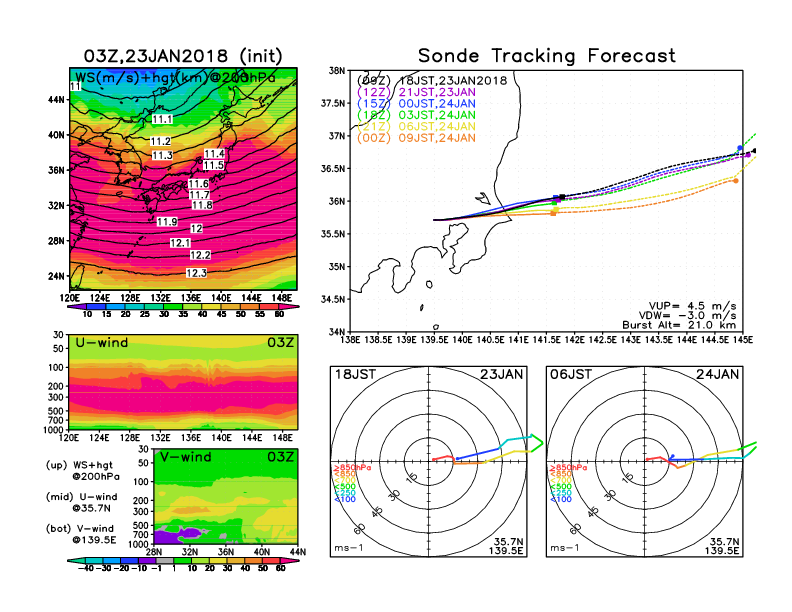The height and width of the screenshot is (612, 792).
Task: Select the black "(09Z) 18JST,23JAN2018" legend entry
Action: click(x=432, y=81)
